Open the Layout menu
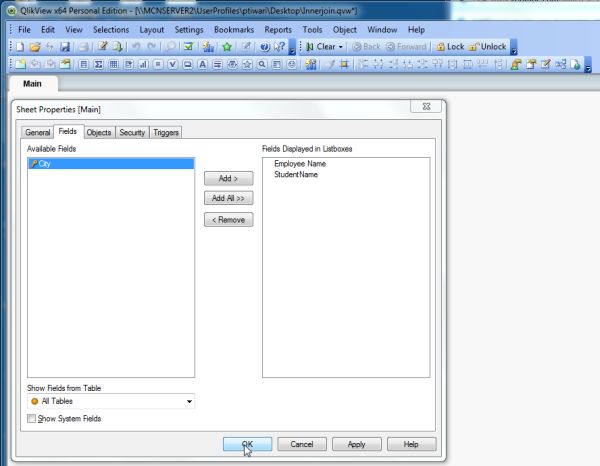 pyautogui.click(x=152, y=29)
